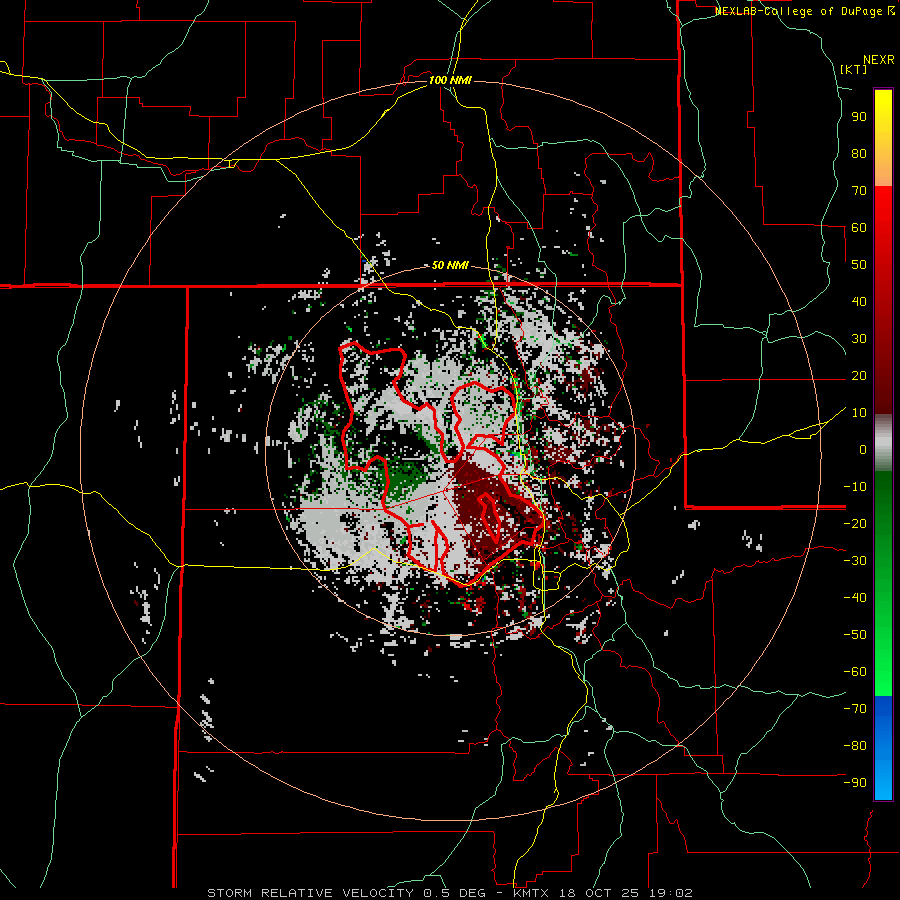Click the 20 value on the velocity scale
Viewport: 900px width, 900px height.
[x=859, y=376]
